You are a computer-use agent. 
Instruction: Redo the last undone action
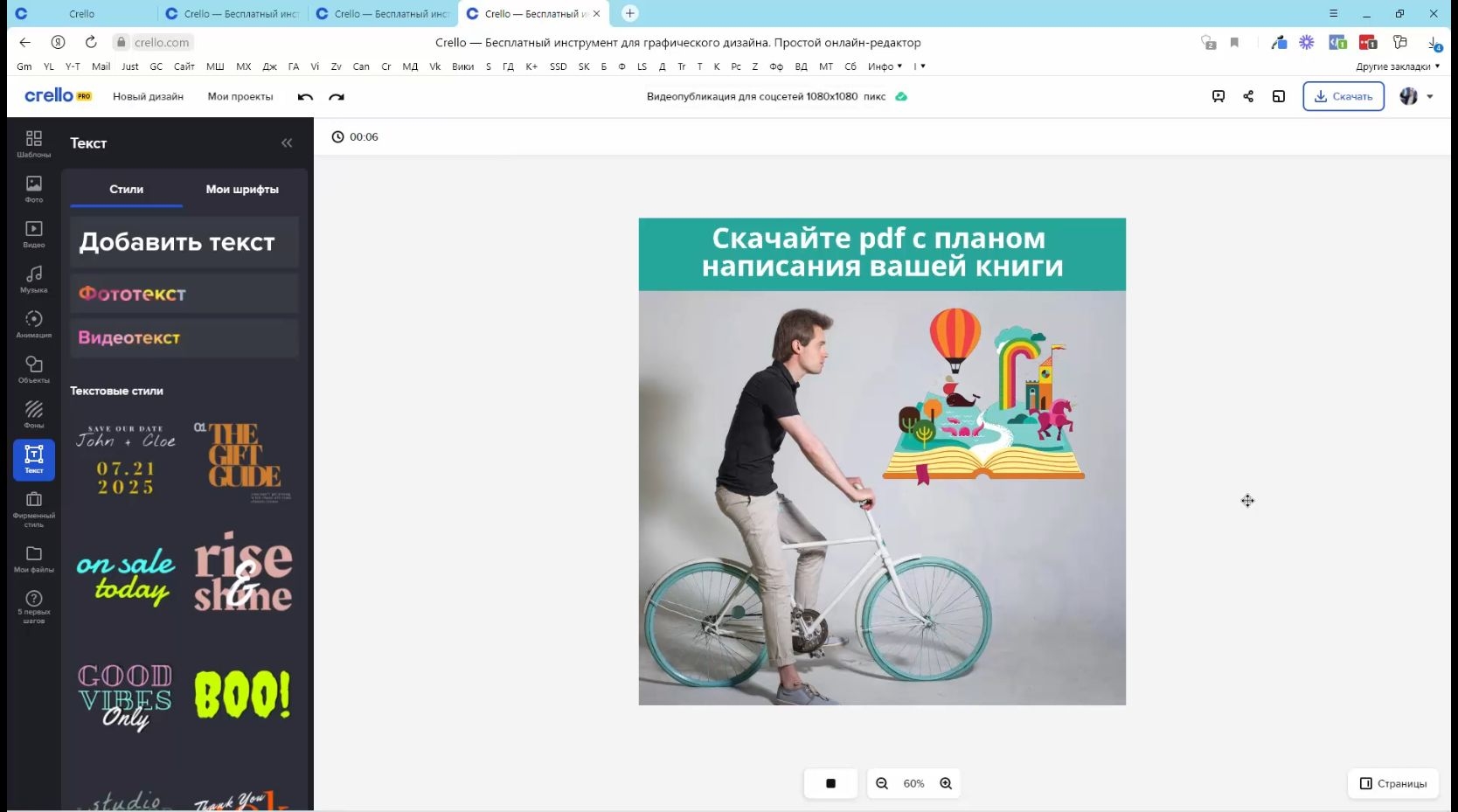(337, 97)
